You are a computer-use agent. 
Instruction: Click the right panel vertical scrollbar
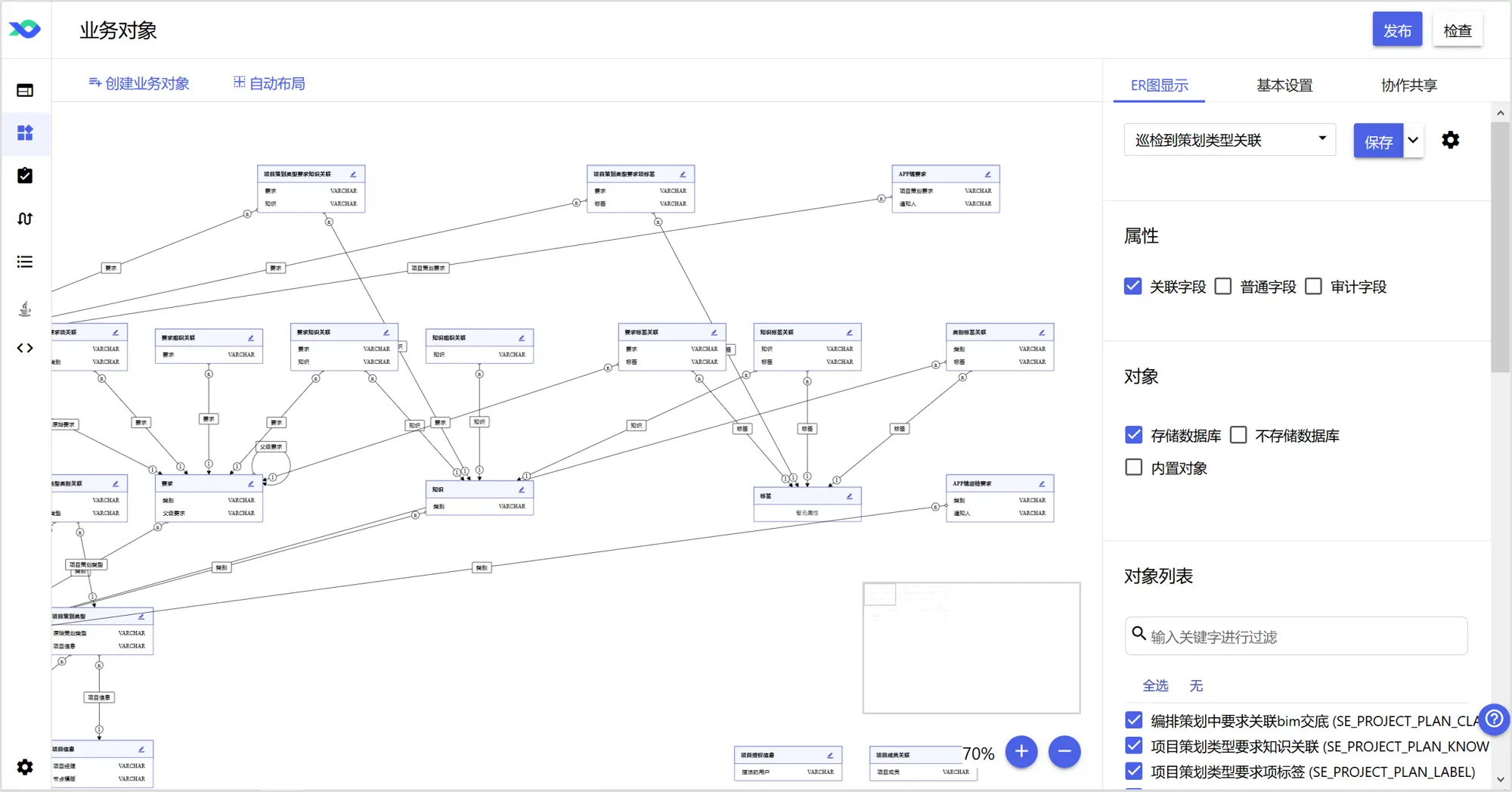tap(1501, 247)
